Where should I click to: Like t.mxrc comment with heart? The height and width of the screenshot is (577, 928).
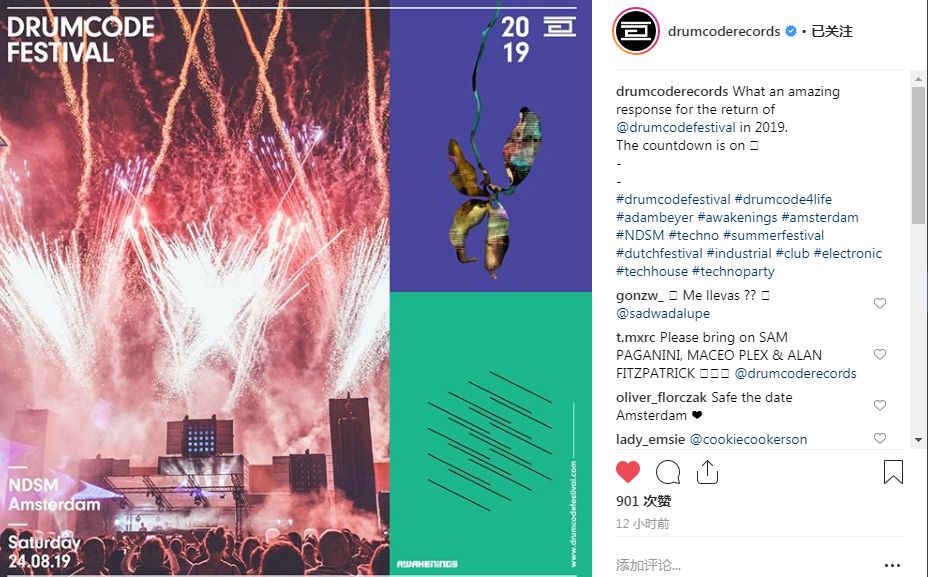880,354
